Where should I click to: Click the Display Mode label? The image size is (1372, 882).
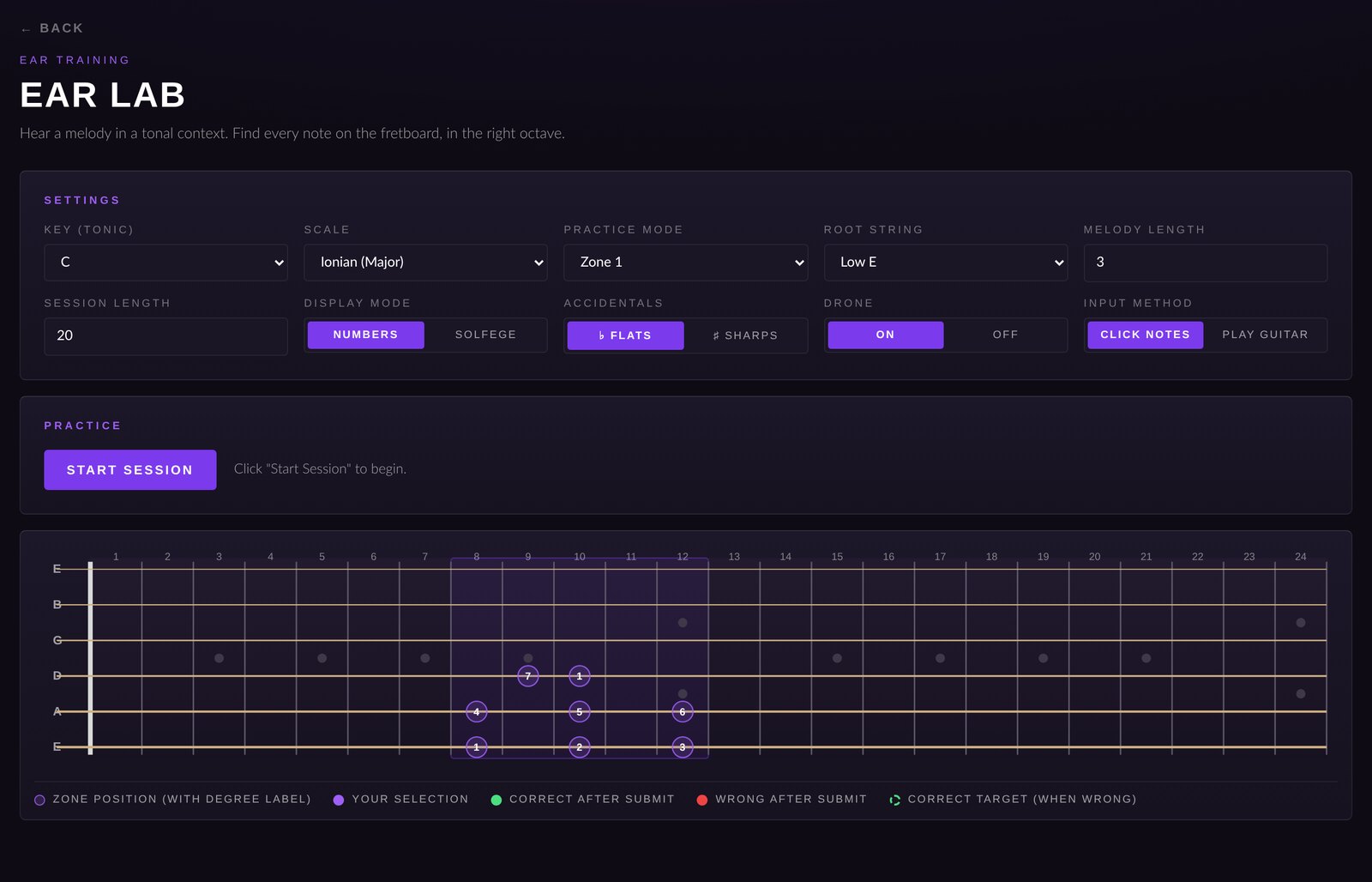pyautogui.click(x=358, y=304)
